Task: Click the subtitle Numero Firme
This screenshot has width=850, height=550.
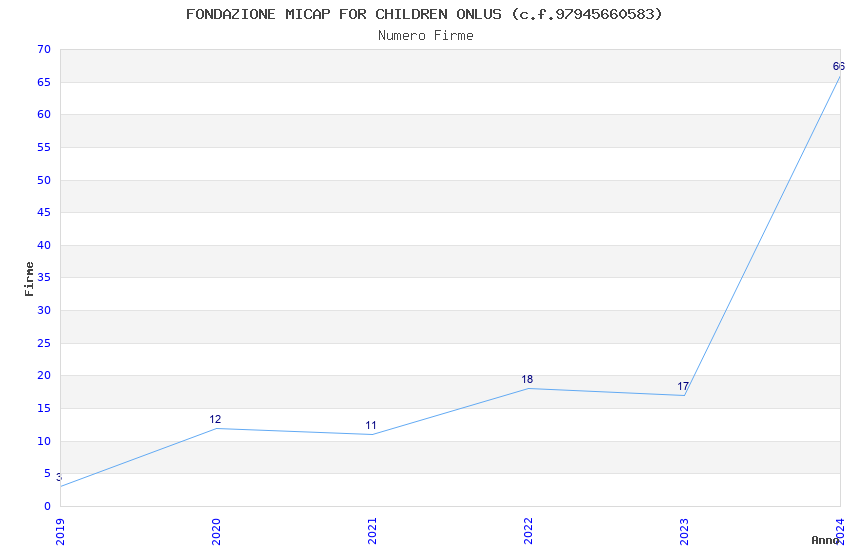Action: tap(426, 36)
